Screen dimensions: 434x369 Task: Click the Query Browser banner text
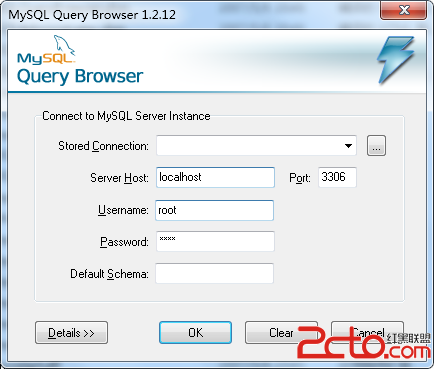(x=80, y=77)
